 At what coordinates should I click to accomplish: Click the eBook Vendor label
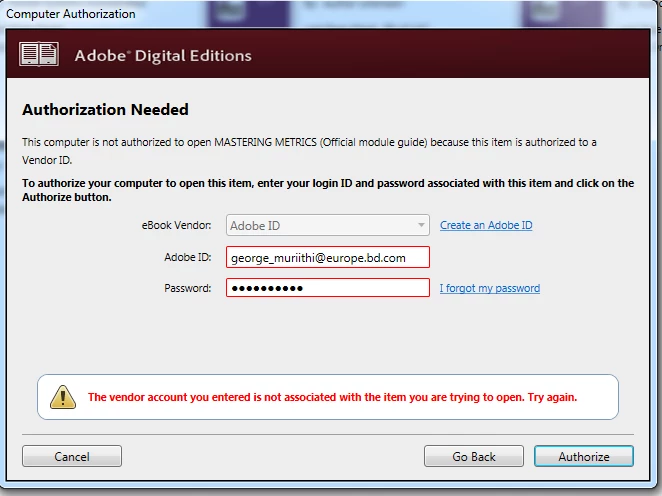point(176,225)
